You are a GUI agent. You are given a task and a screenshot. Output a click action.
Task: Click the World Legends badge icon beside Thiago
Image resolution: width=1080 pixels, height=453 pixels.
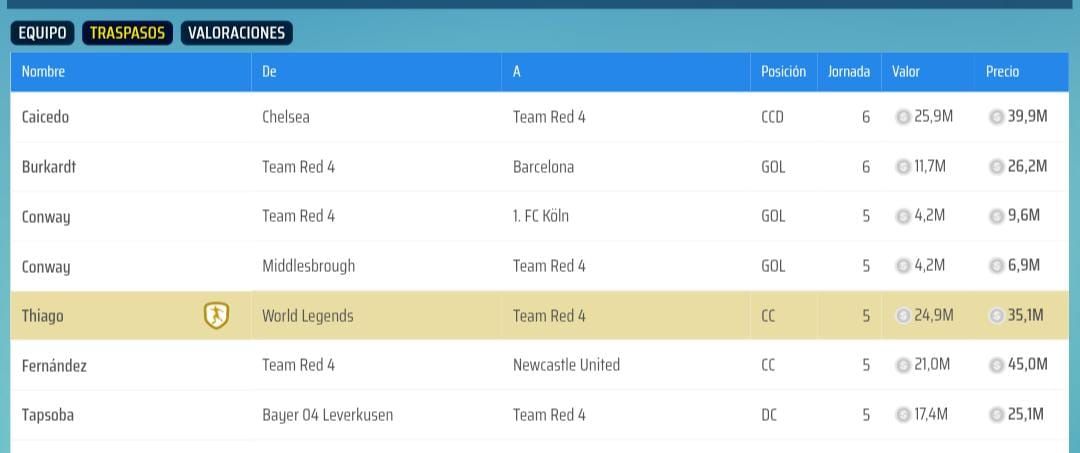216,315
